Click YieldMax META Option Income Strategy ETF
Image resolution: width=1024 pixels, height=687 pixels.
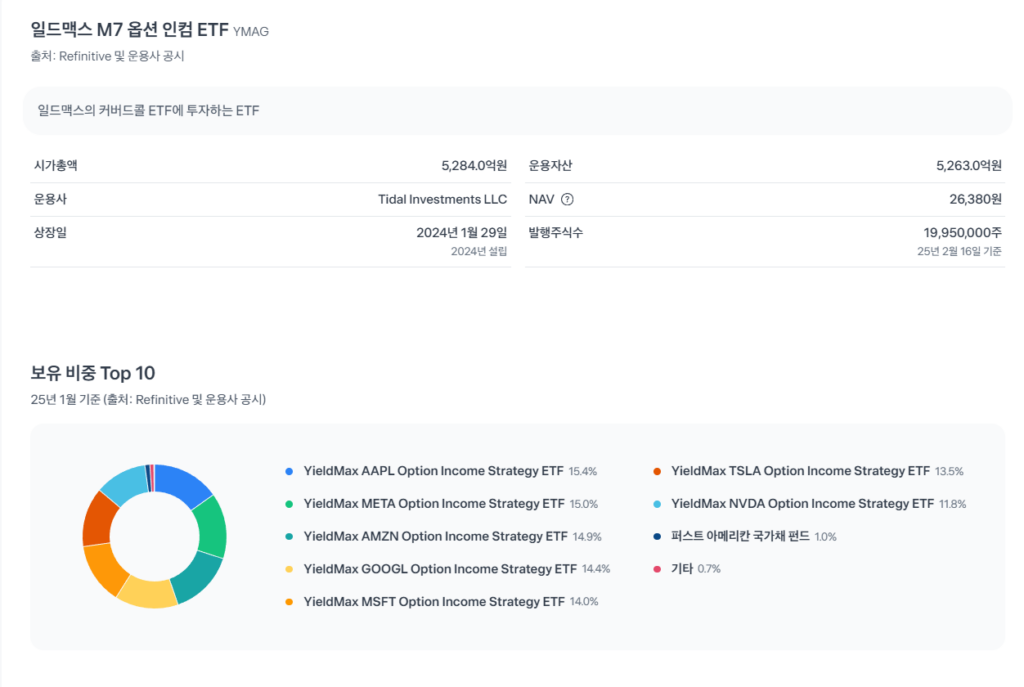[x=434, y=503]
